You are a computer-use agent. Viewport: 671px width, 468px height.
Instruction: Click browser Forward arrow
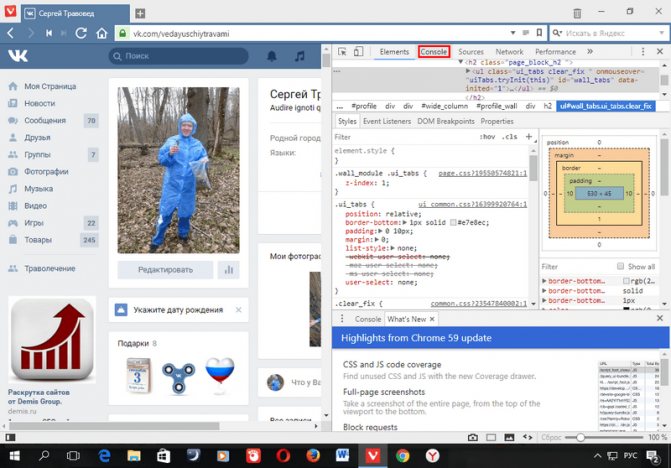point(30,33)
